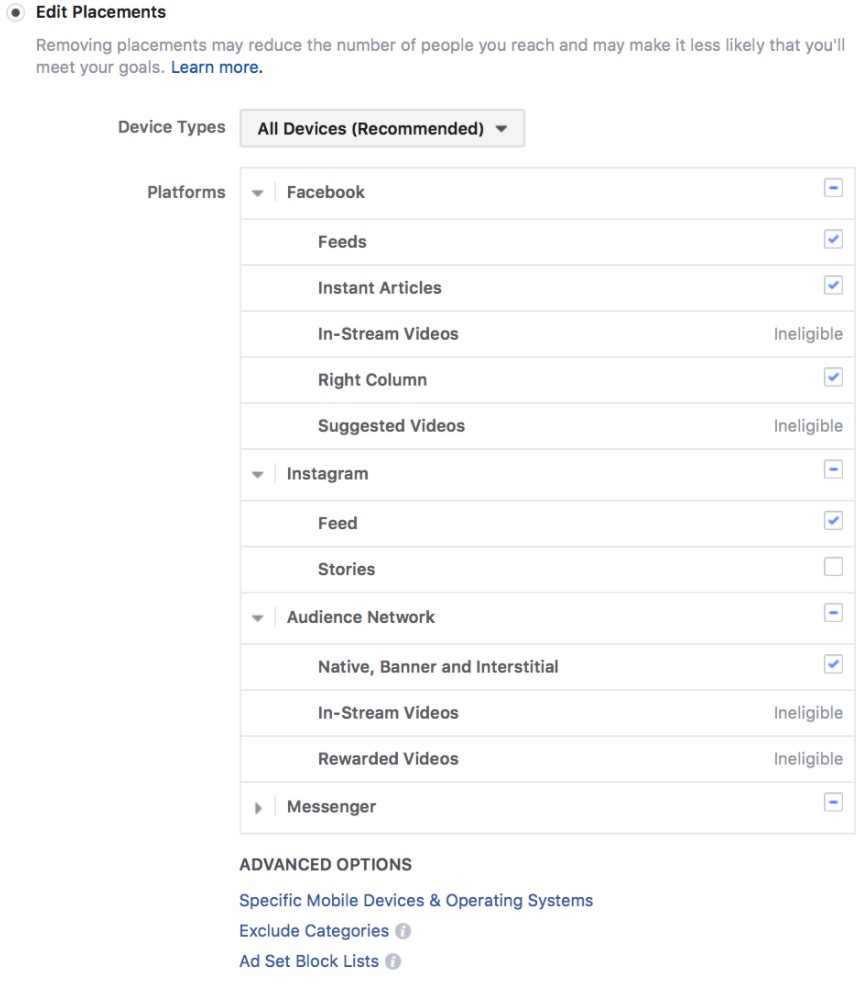Click the info icon beside Exclude Categories
The width and height of the screenshot is (860, 988).
coord(403,931)
